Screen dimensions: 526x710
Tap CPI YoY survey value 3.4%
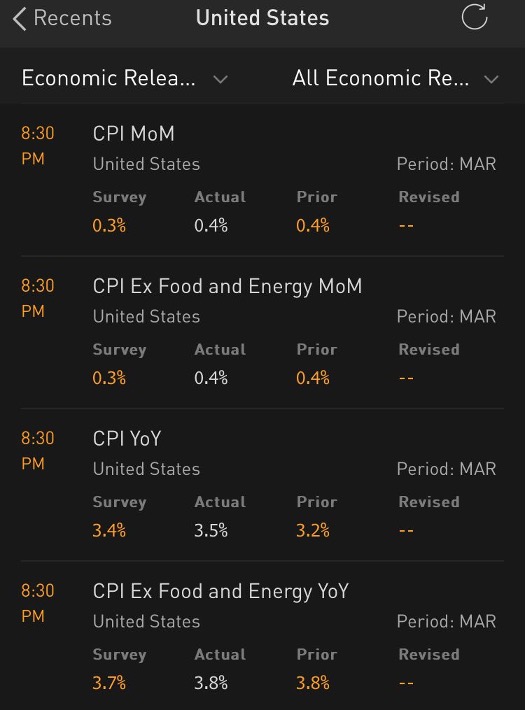click(109, 530)
